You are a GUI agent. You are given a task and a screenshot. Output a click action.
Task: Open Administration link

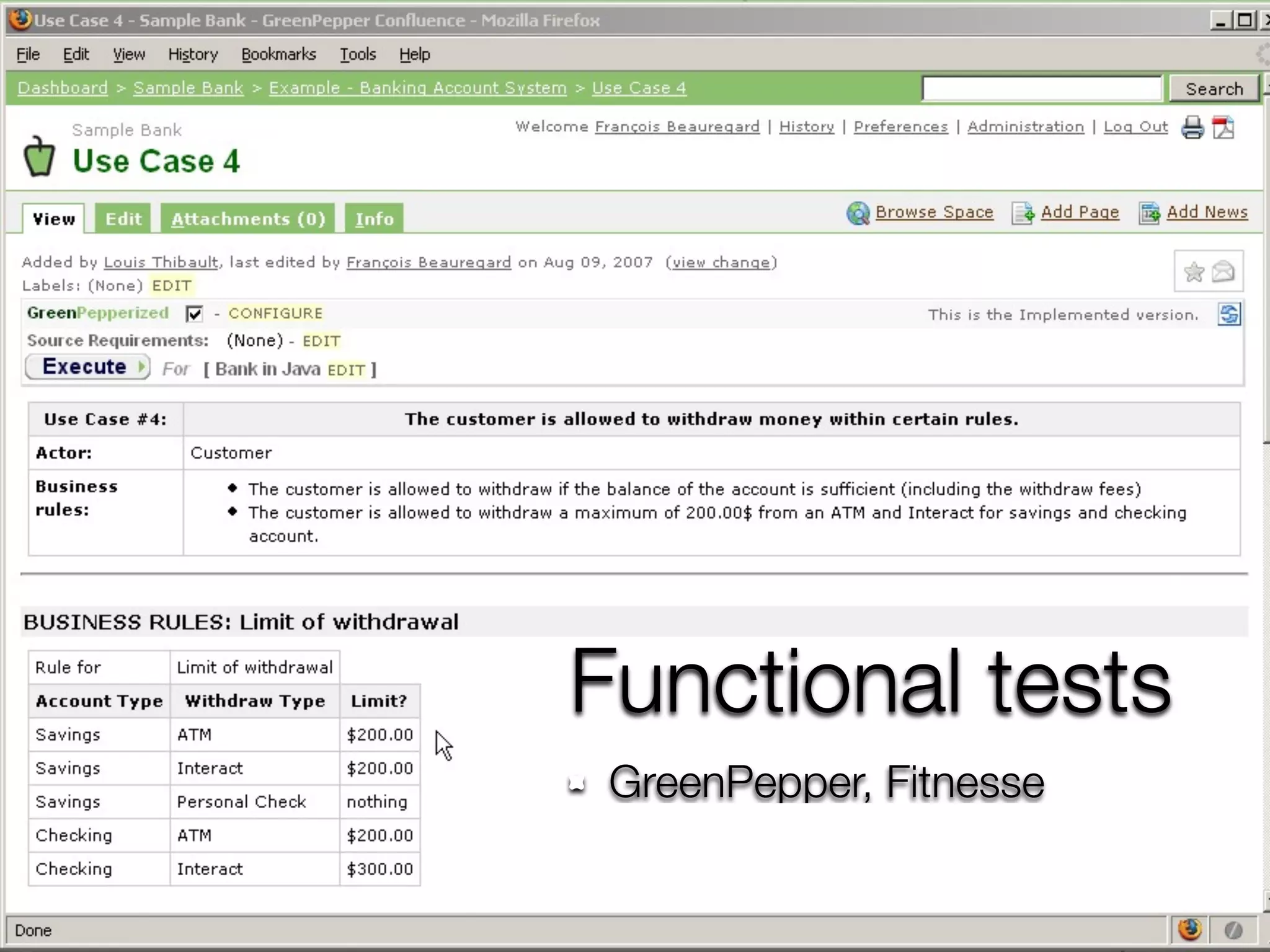click(1026, 126)
